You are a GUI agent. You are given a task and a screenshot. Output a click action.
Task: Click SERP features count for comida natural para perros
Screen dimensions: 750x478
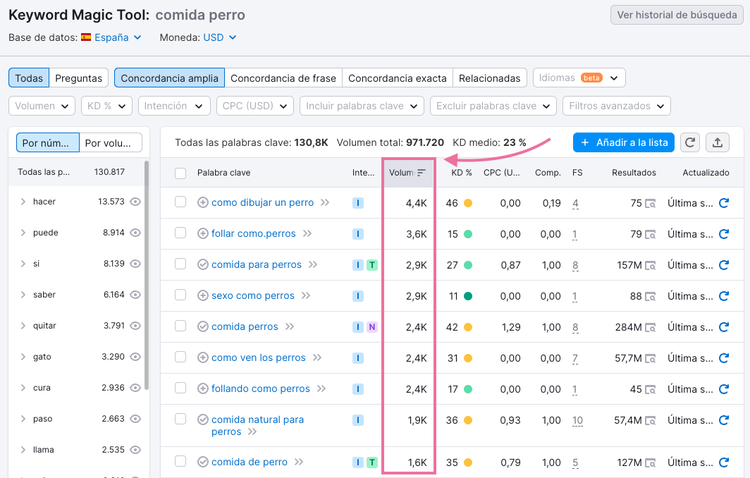(577, 421)
